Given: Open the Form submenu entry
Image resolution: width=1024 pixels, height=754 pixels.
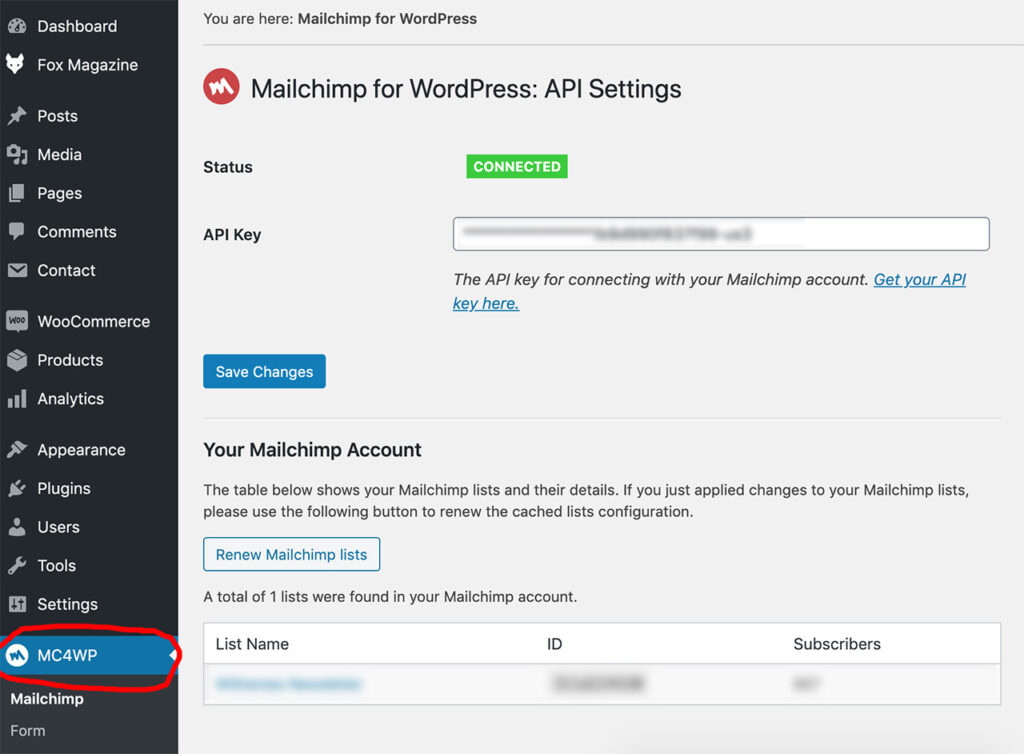Looking at the screenshot, I should [27, 730].
